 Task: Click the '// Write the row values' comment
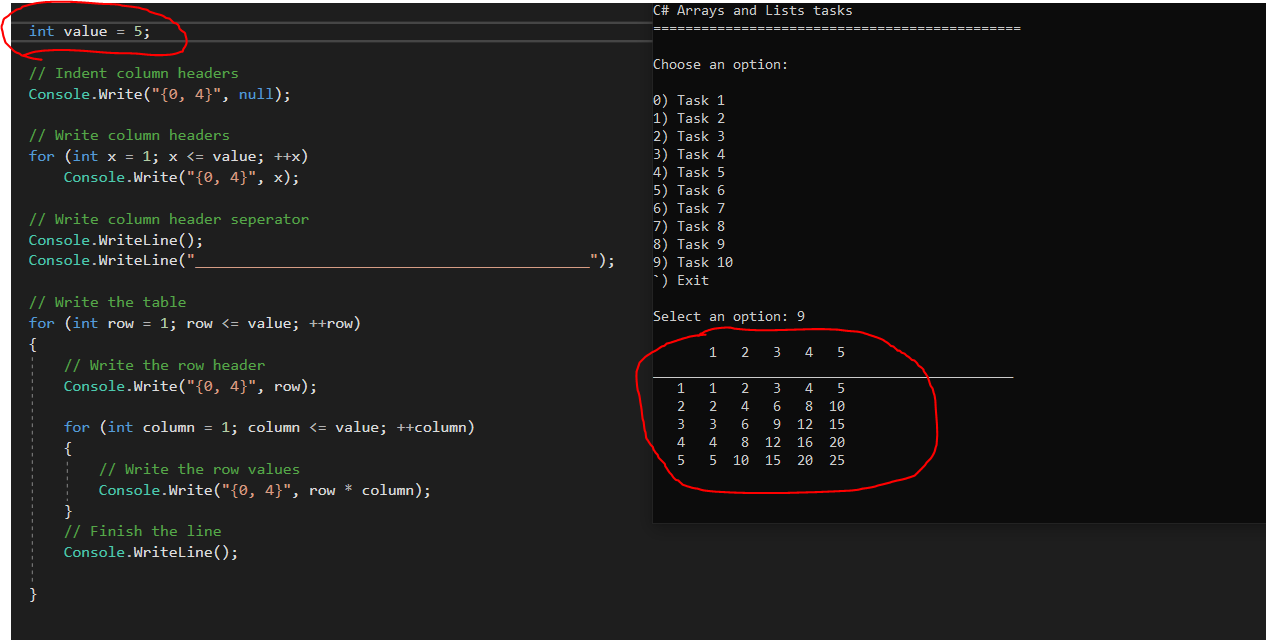(x=200, y=468)
